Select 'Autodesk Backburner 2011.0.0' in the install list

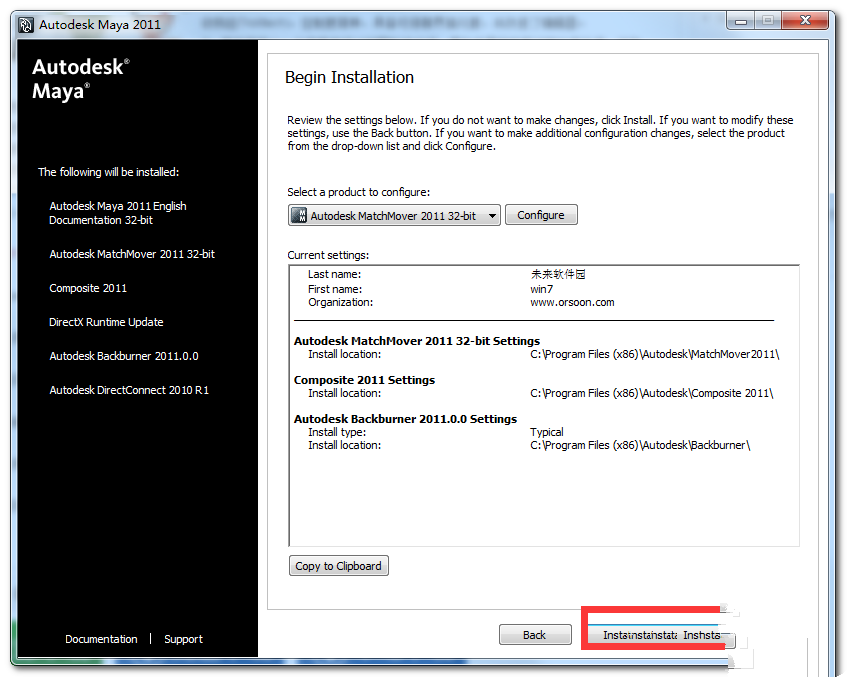tap(124, 356)
